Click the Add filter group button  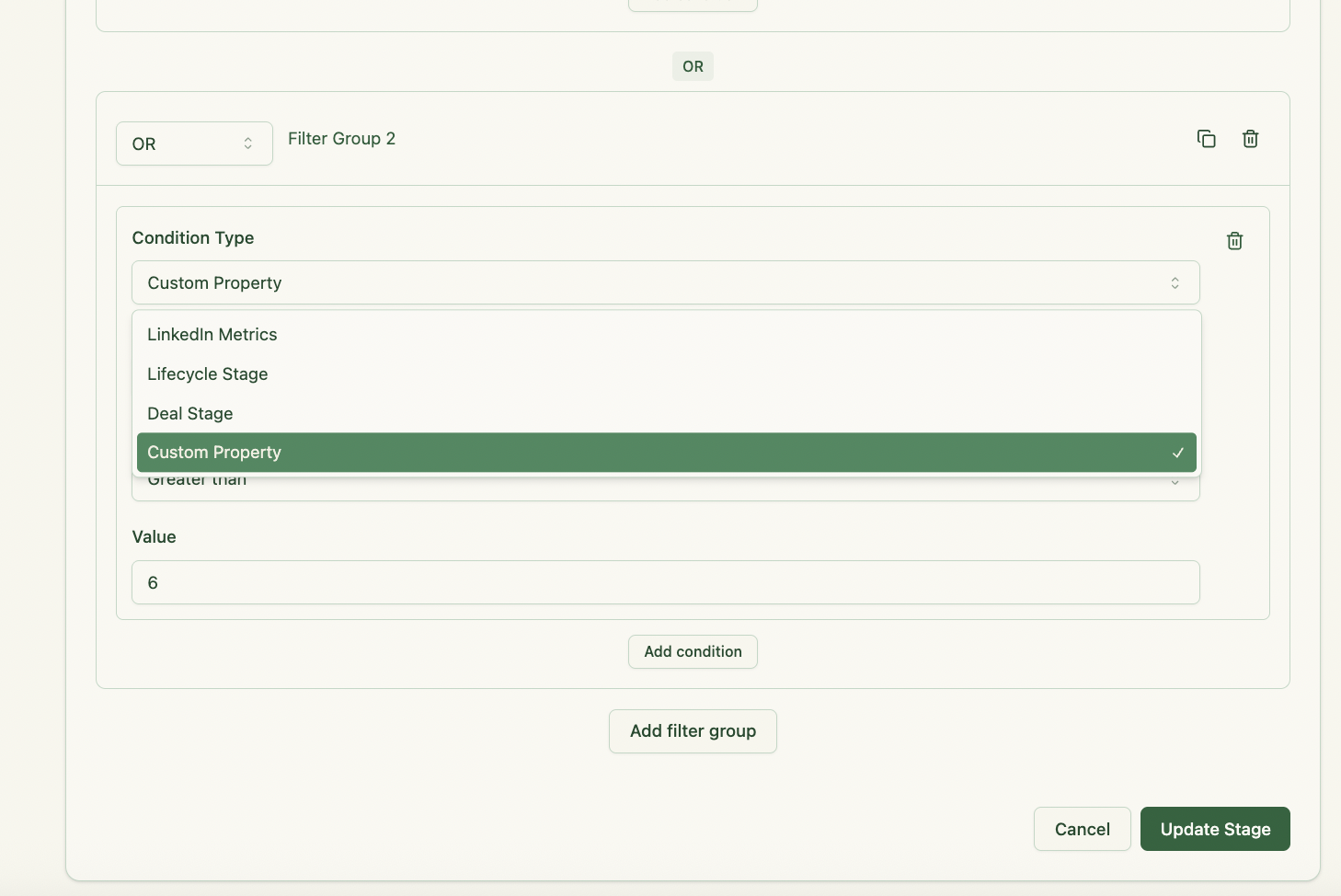click(x=693, y=731)
